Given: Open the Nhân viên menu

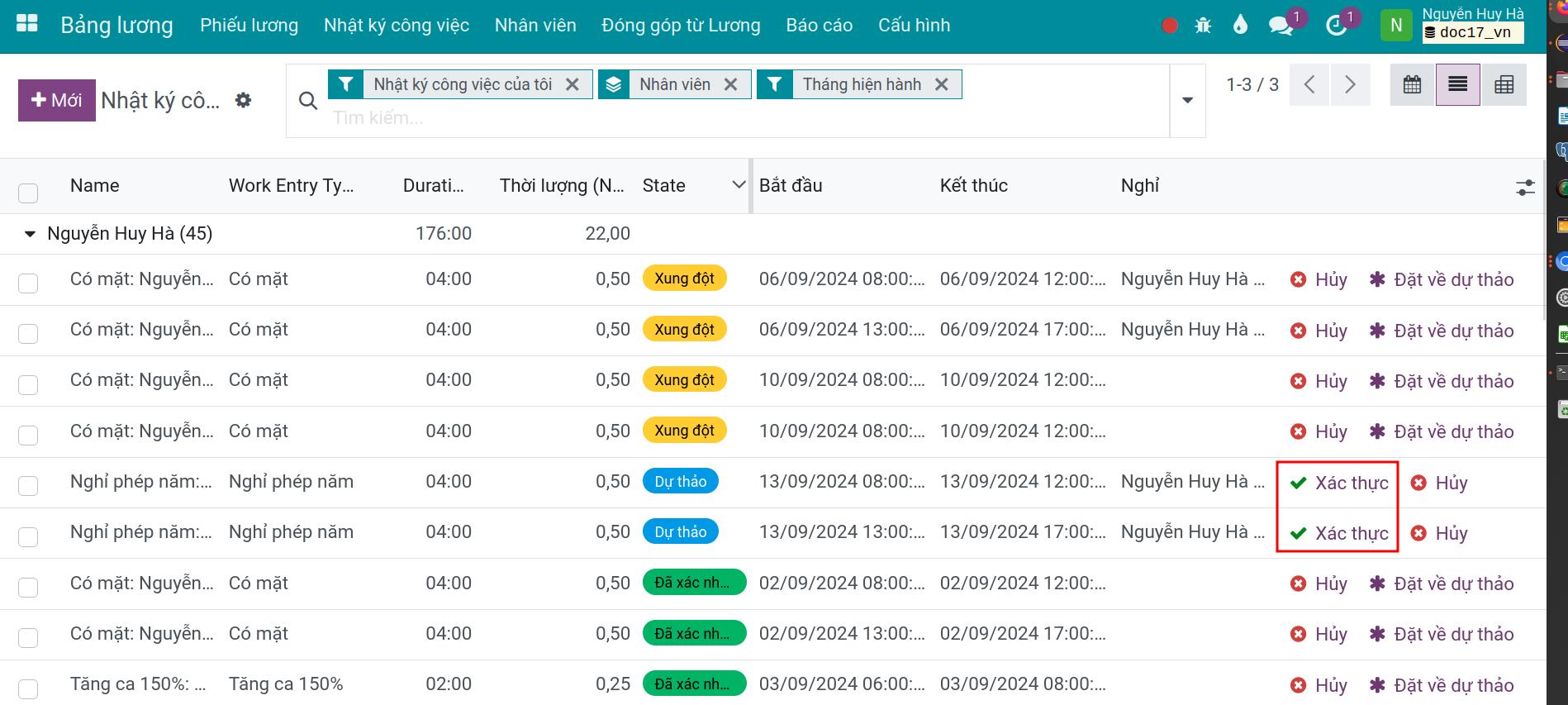Looking at the screenshot, I should pos(535,26).
